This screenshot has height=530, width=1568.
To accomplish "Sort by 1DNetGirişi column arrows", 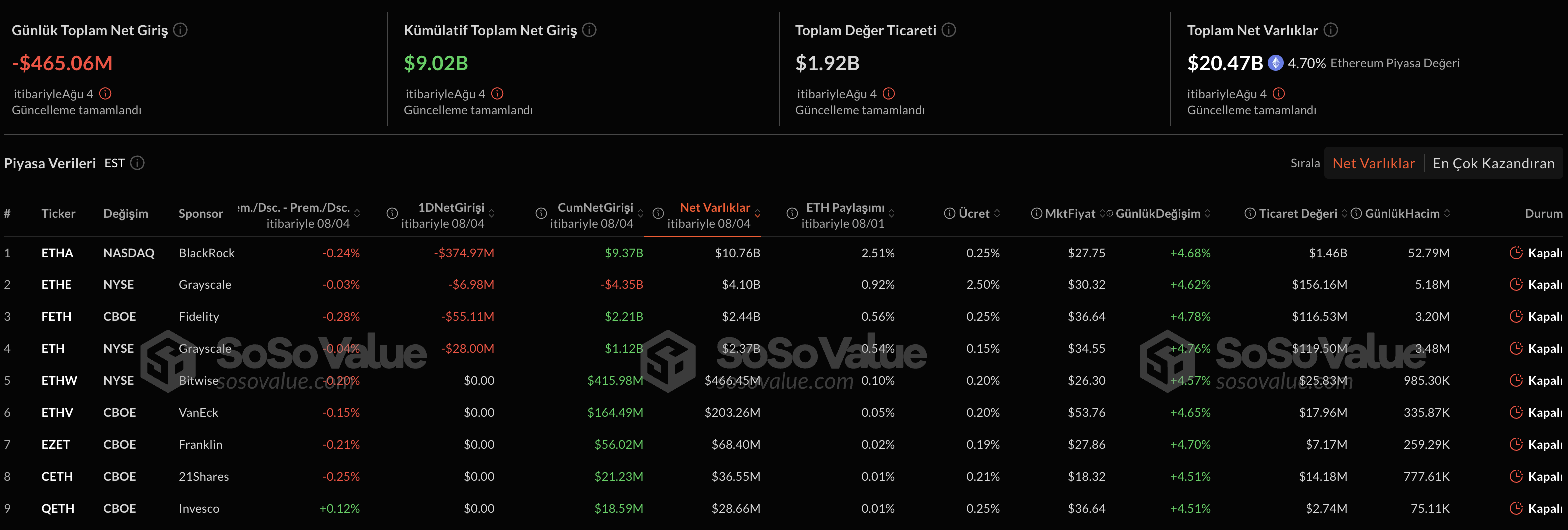I will [x=491, y=213].
